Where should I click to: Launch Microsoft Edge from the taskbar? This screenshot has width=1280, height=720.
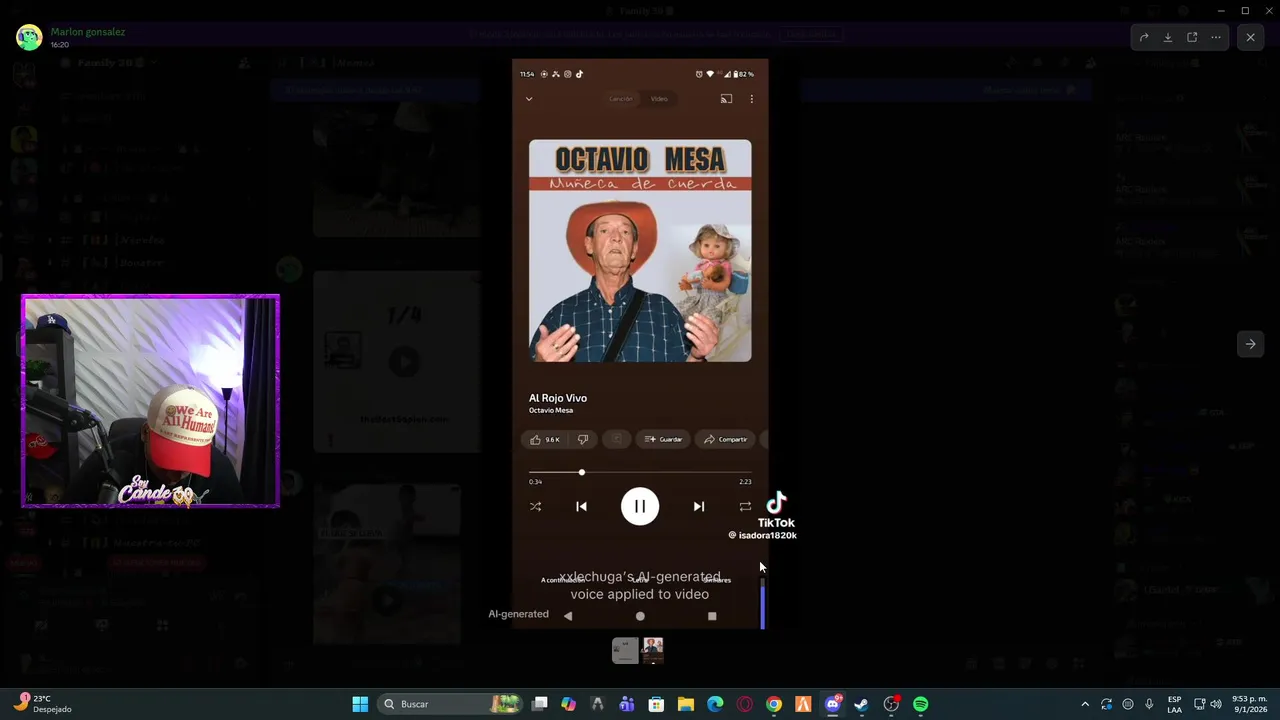715,704
